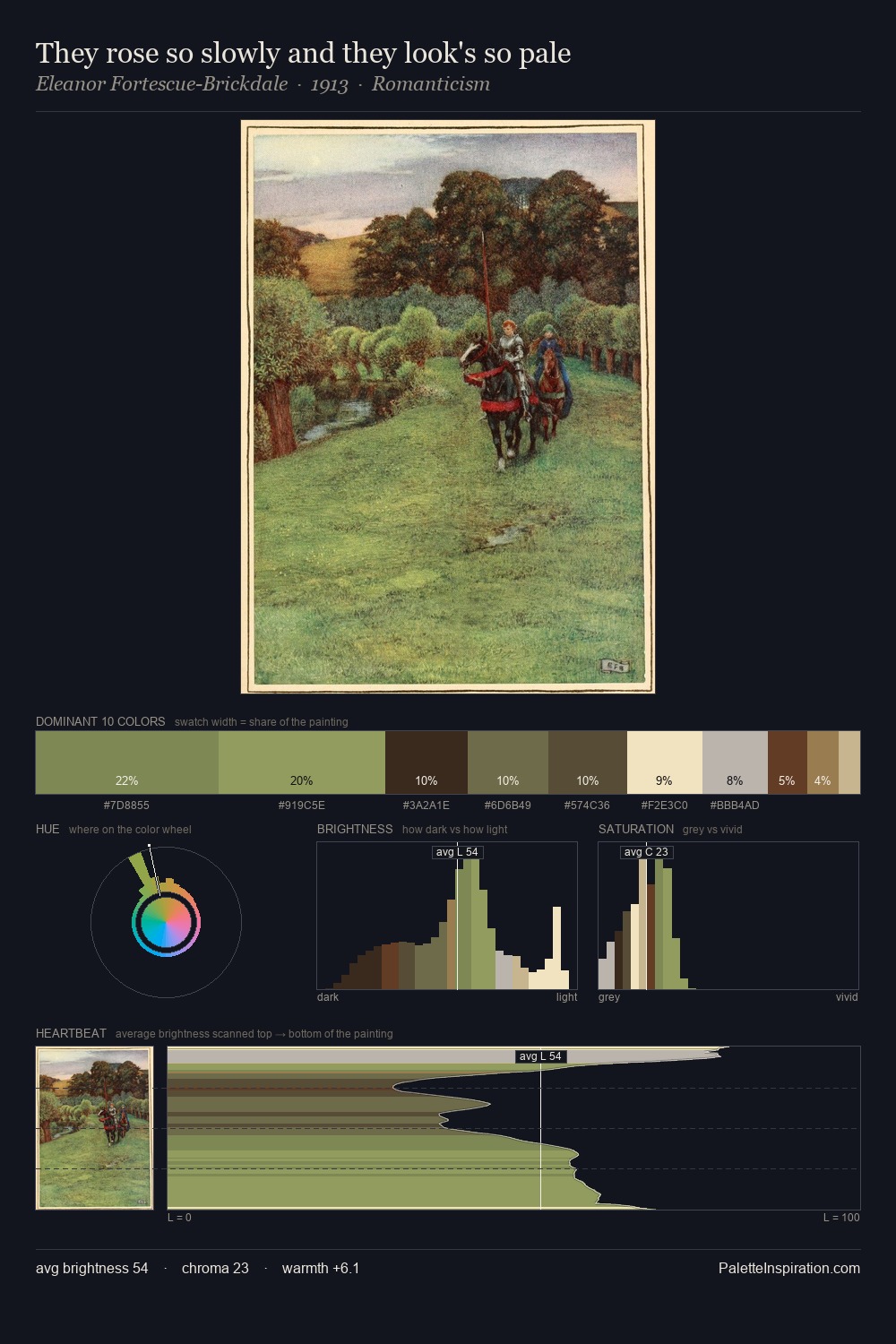Click the HUE section heading

pyautogui.click(x=47, y=829)
